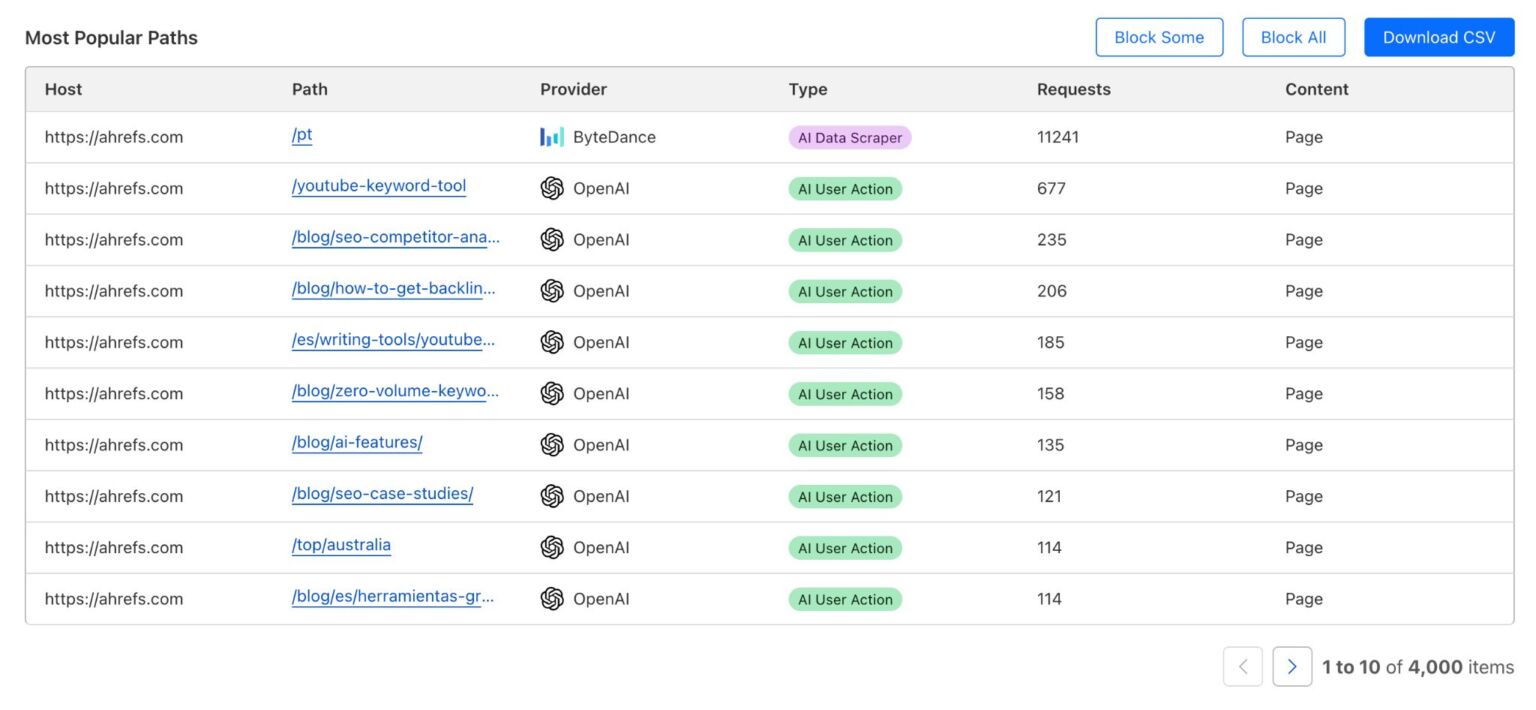Click the OpenAI logo on the last table row
This screenshot has height=710, width=1536.
(551, 598)
